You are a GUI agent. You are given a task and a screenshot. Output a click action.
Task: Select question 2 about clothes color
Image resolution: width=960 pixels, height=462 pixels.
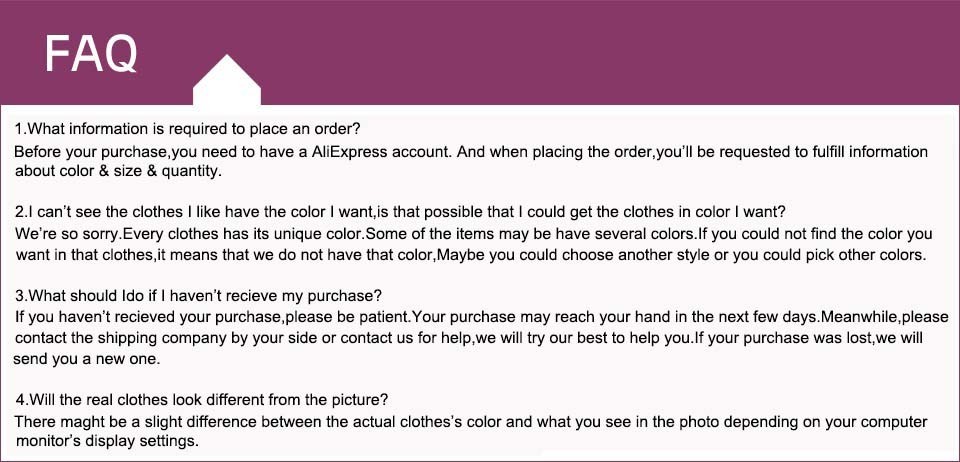point(400,213)
